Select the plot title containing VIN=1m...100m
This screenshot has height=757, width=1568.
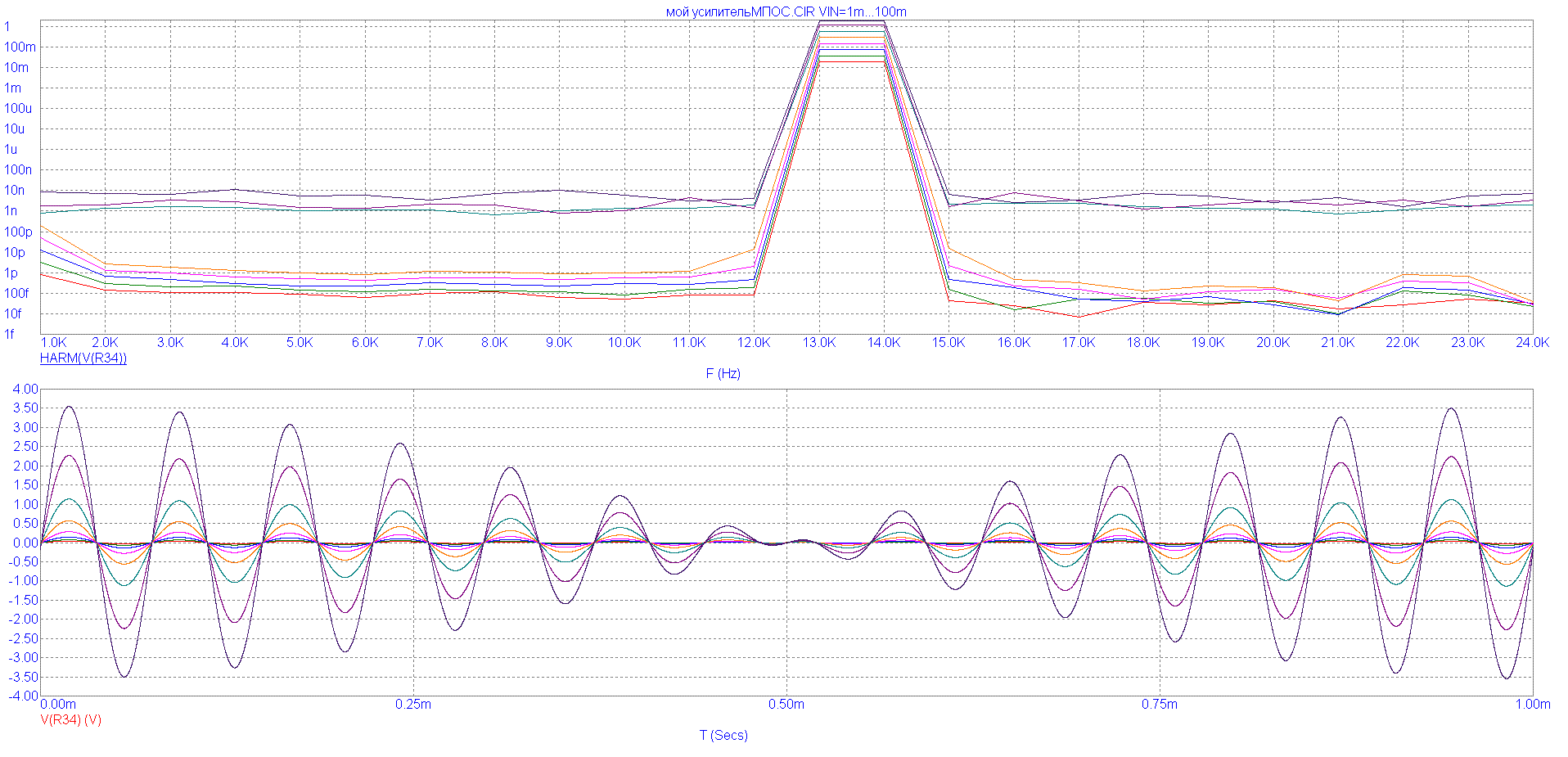(786, 11)
